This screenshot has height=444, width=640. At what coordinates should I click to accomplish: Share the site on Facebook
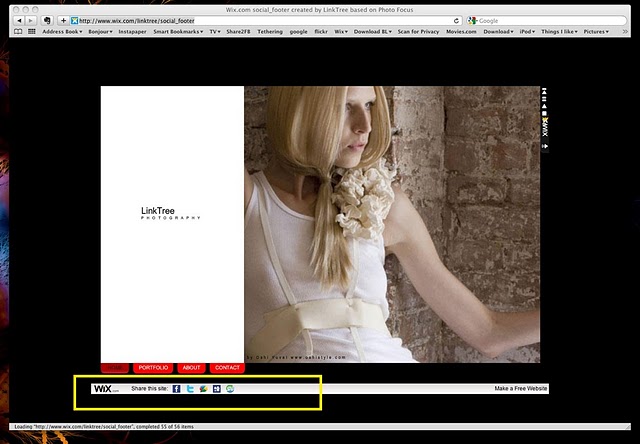click(x=176, y=388)
